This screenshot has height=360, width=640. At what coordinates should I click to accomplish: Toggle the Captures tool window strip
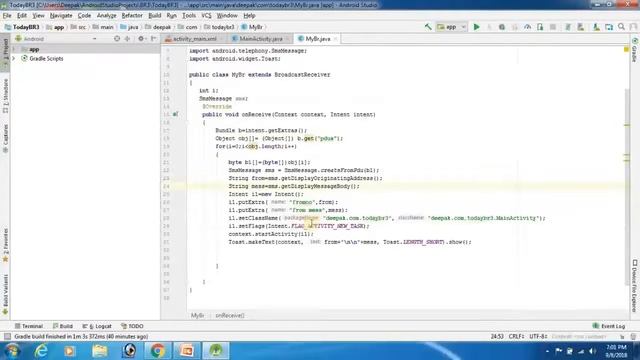[x=5, y=139]
